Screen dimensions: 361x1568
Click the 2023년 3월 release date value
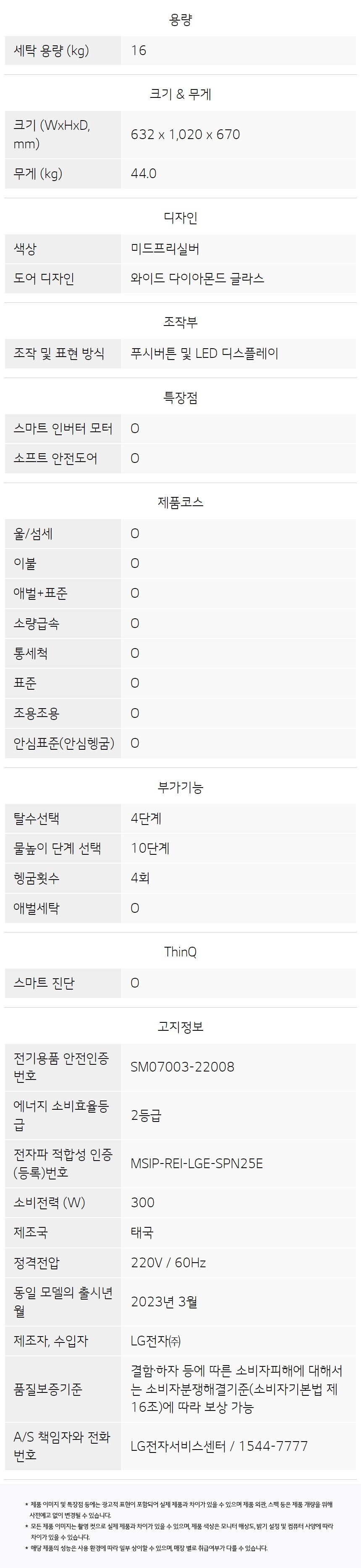pyautogui.click(x=165, y=1301)
